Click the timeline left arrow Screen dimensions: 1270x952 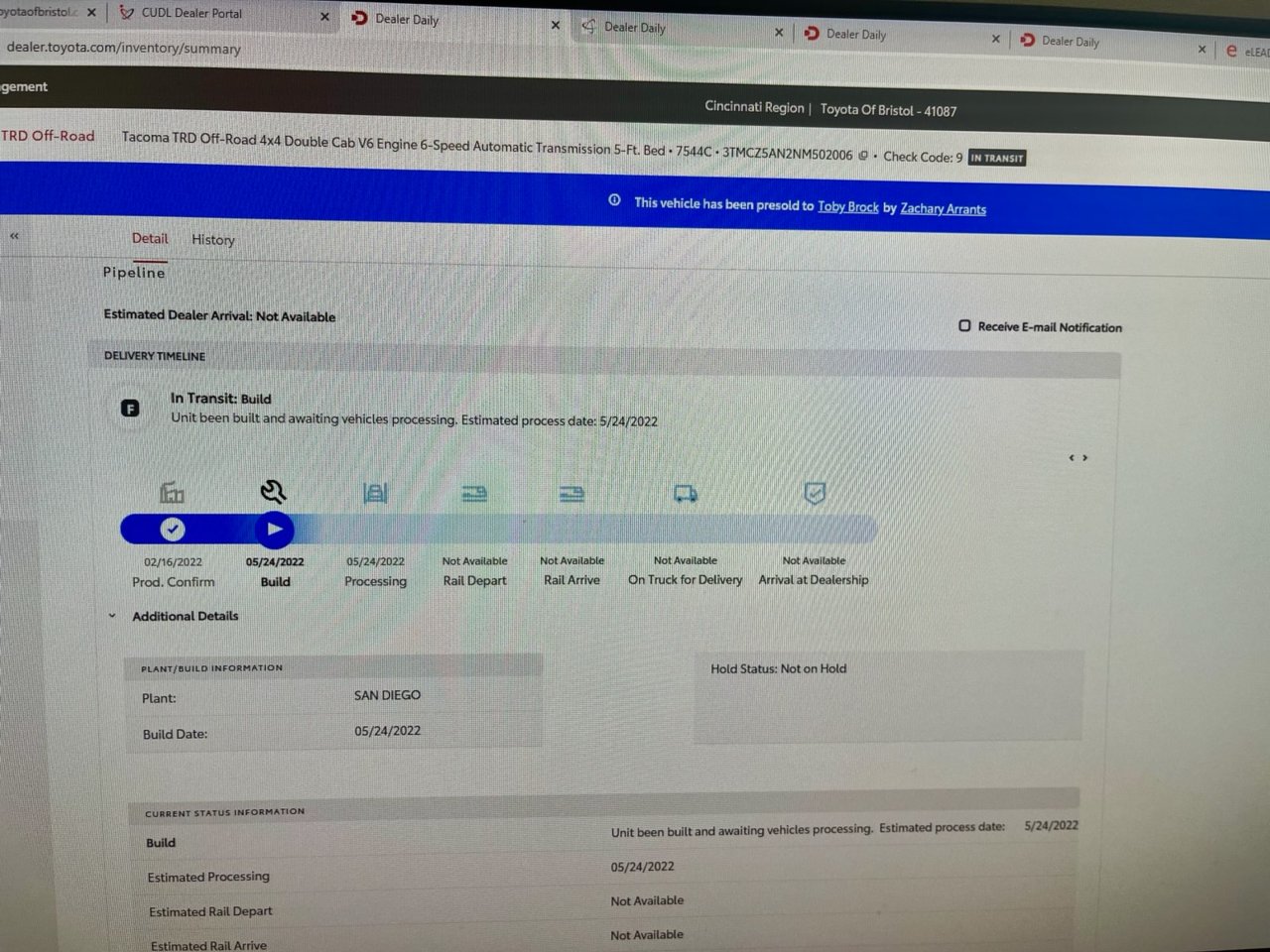(1072, 457)
